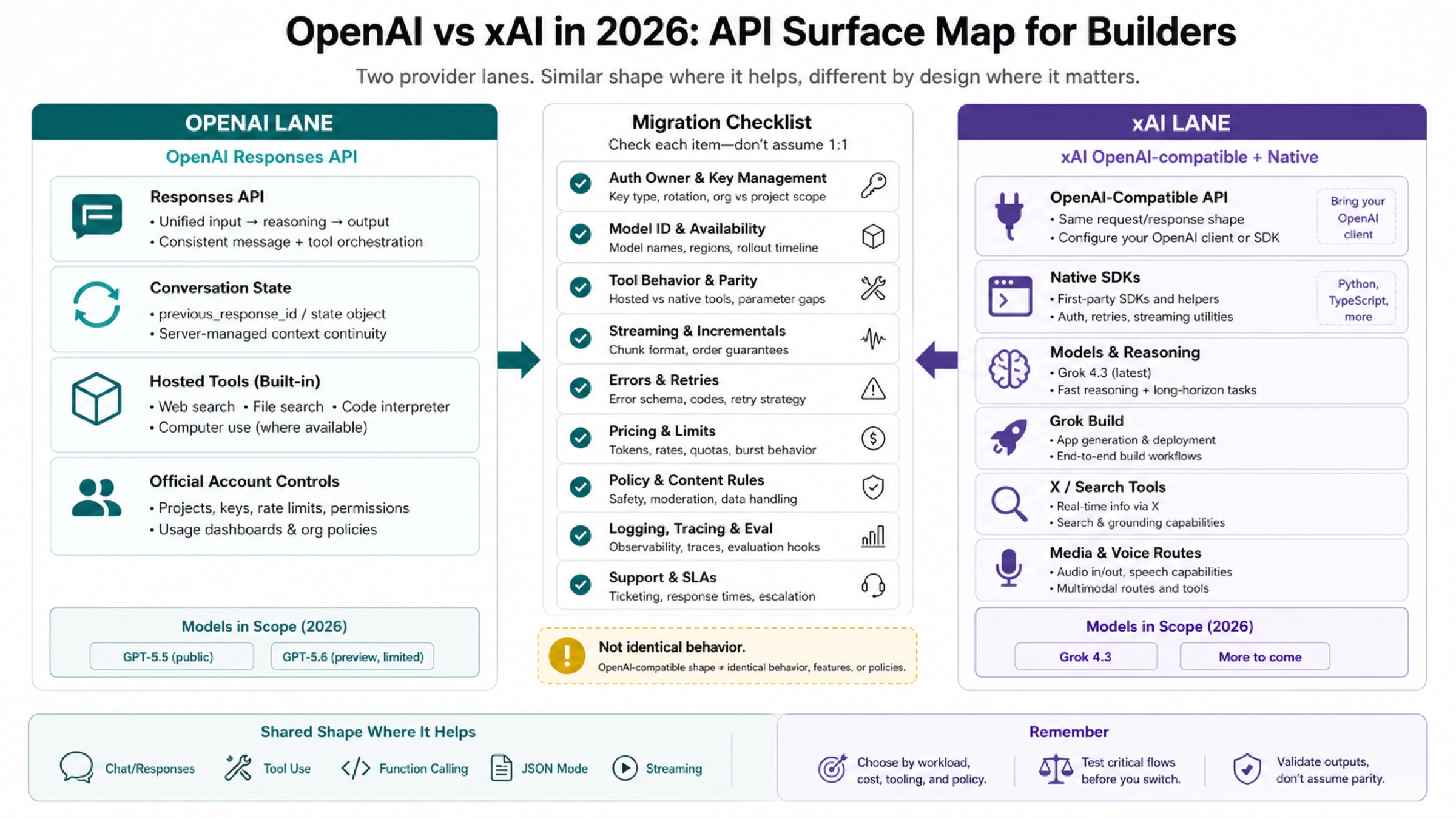Click the dollar icon beside Pricing & Limits

coord(873,439)
